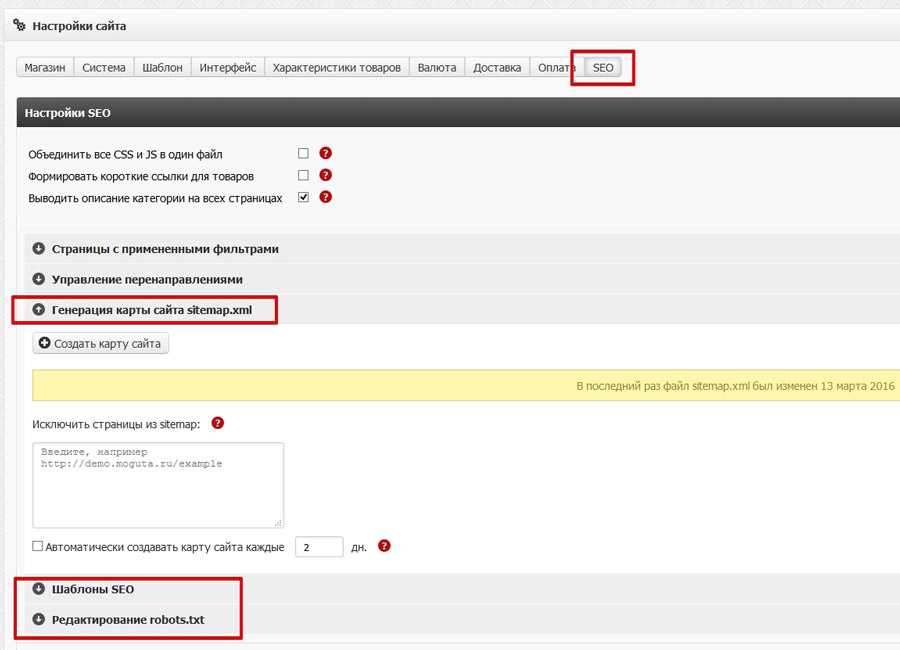This screenshot has height=650, width=900.
Task: Expand 'Управление перенаправлениями' section
Action: point(147,279)
